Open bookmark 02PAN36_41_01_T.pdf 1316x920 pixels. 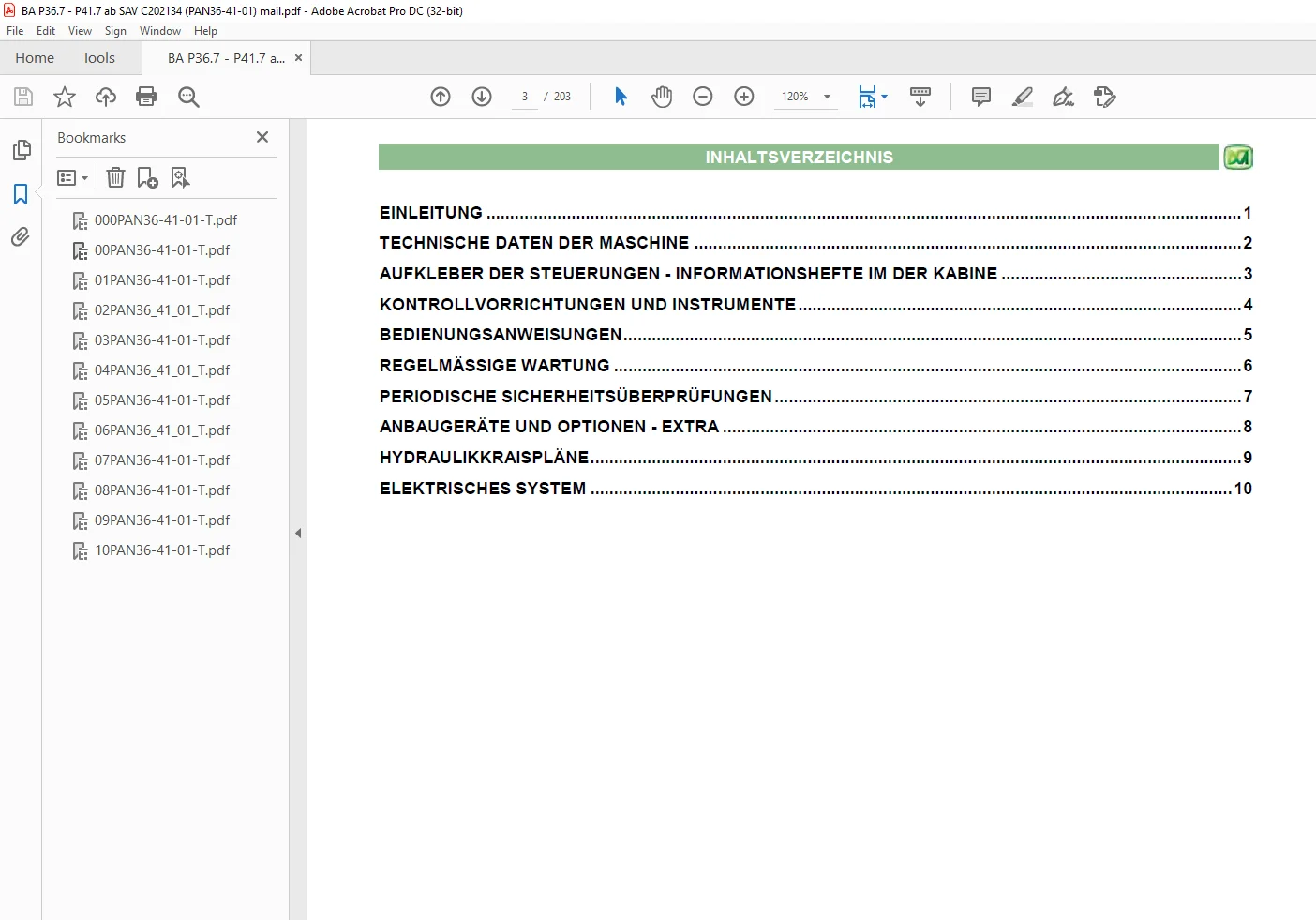point(162,310)
